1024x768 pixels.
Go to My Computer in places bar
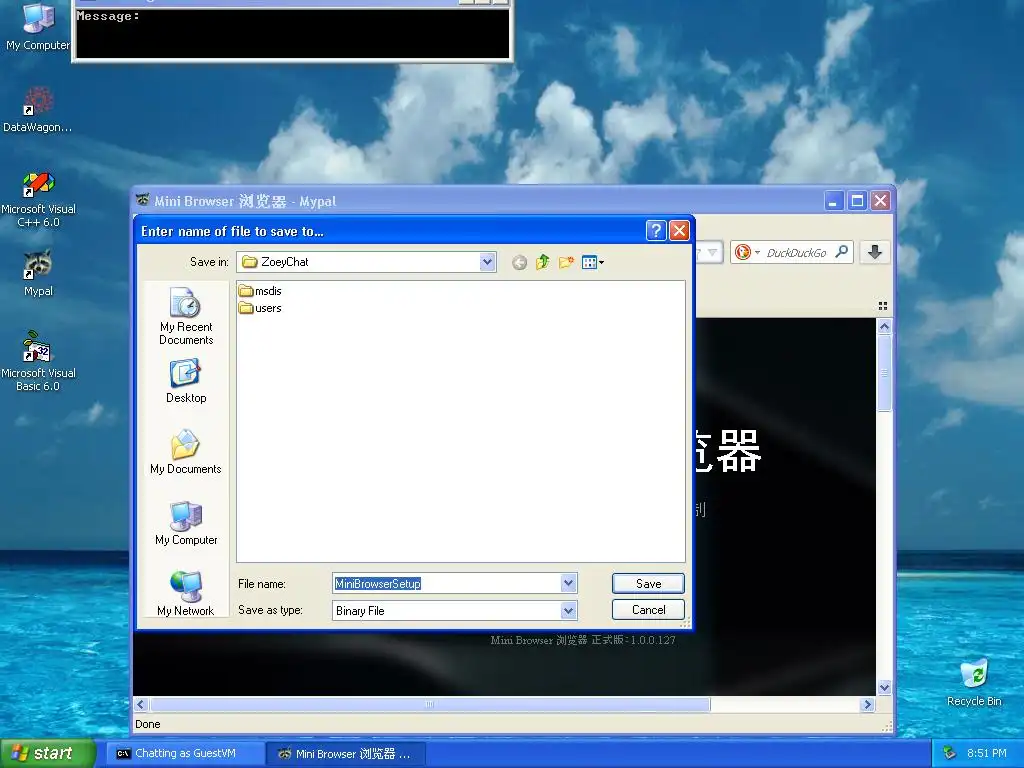[186, 523]
